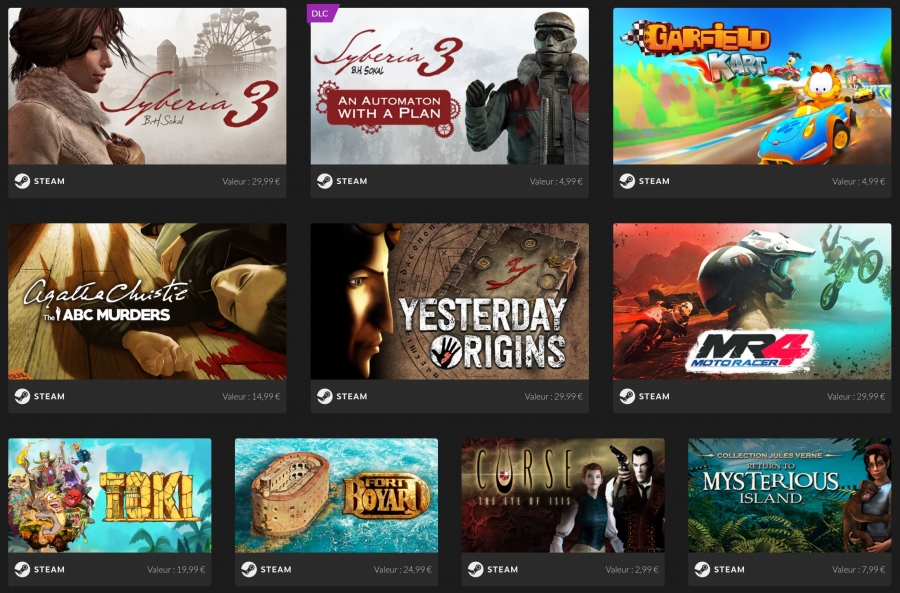Click the Steam icon under Syberia 3

22,181
